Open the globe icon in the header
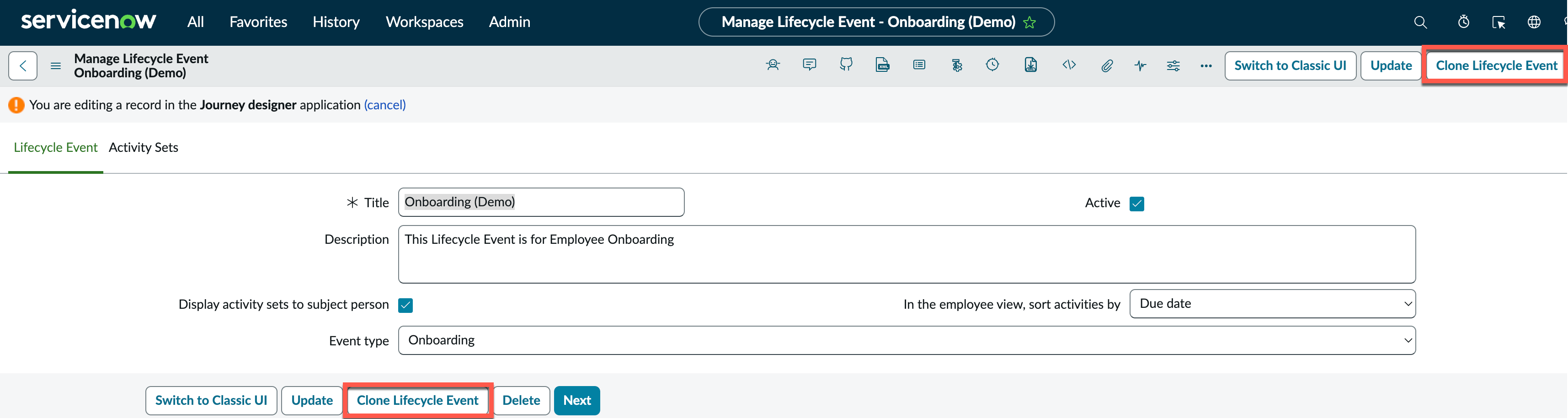Viewport: 1568px width, 419px height. 1534,22
